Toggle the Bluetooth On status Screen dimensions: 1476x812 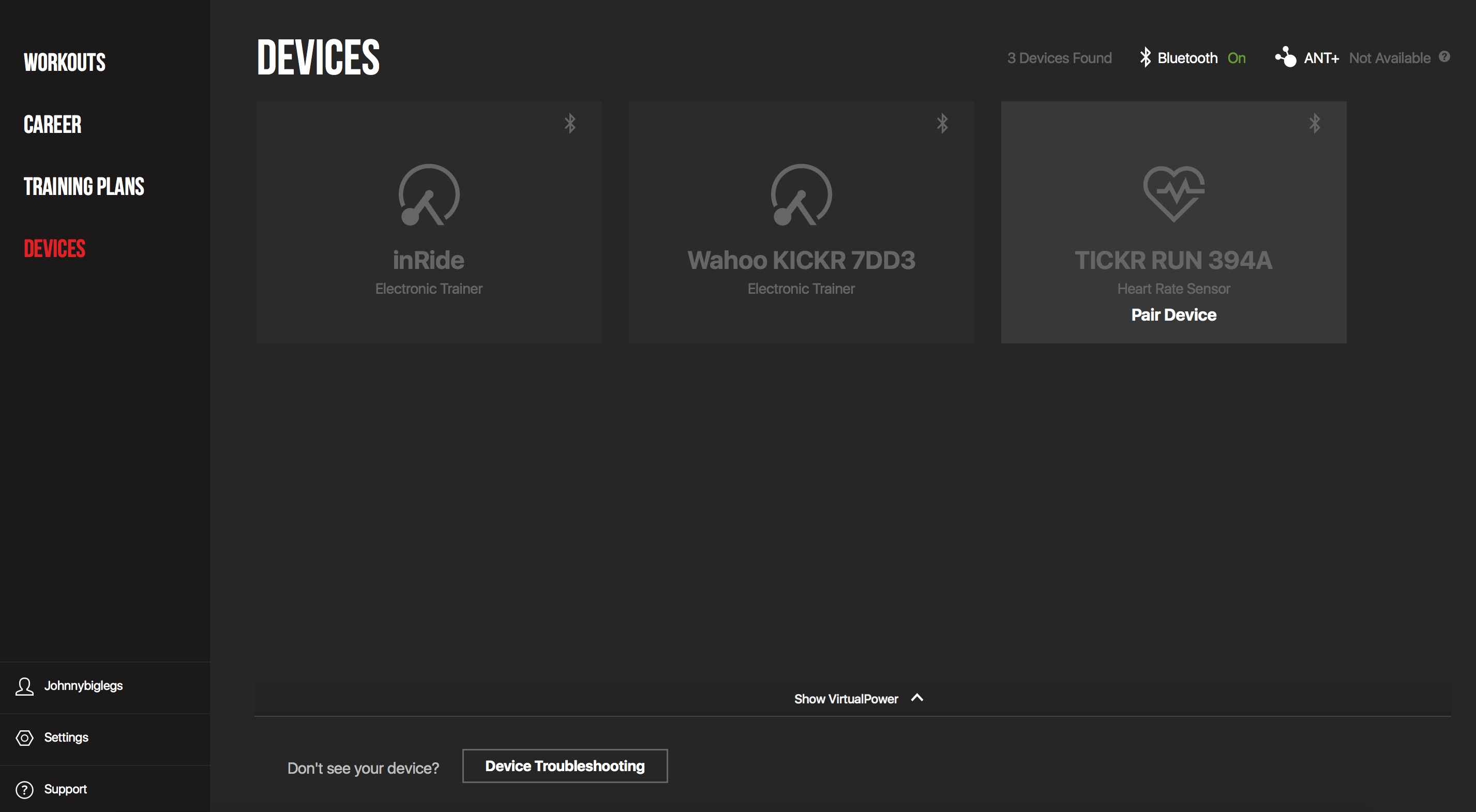click(x=1237, y=58)
